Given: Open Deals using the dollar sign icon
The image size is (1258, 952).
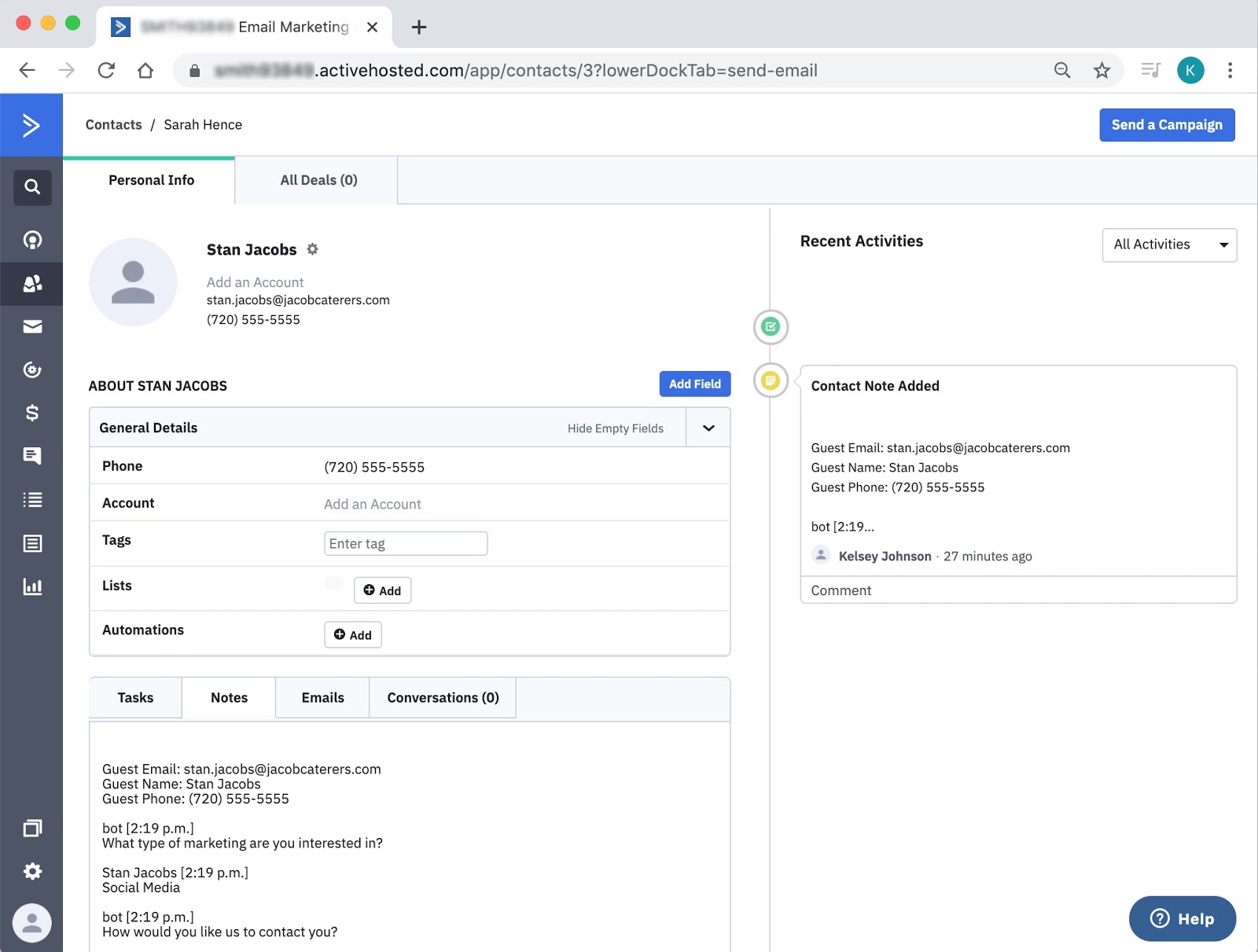Looking at the screenshot, I should pyautogui.click(x=31, y=413).
